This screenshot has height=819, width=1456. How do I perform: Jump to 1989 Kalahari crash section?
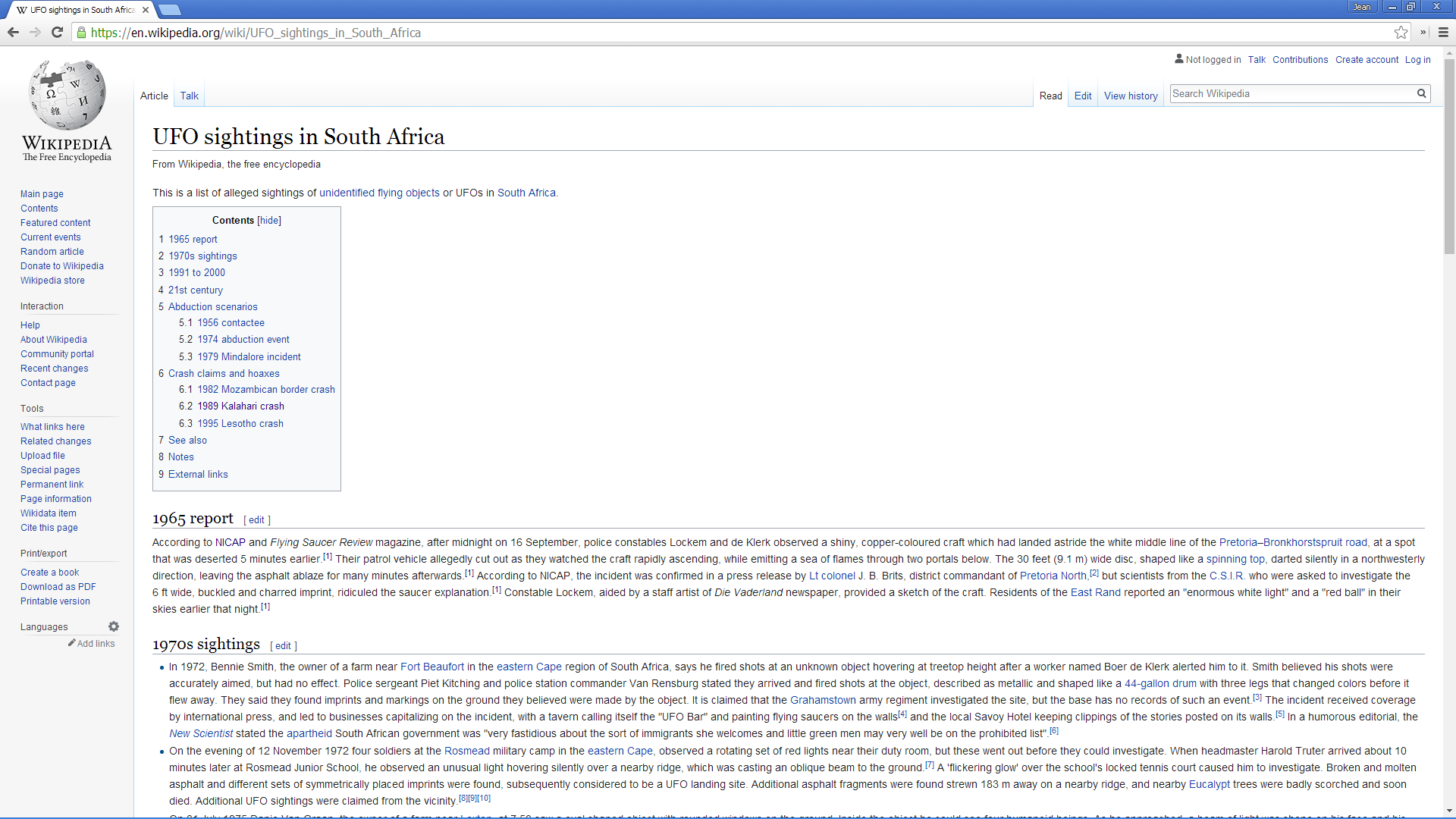[x=240, y=406]
